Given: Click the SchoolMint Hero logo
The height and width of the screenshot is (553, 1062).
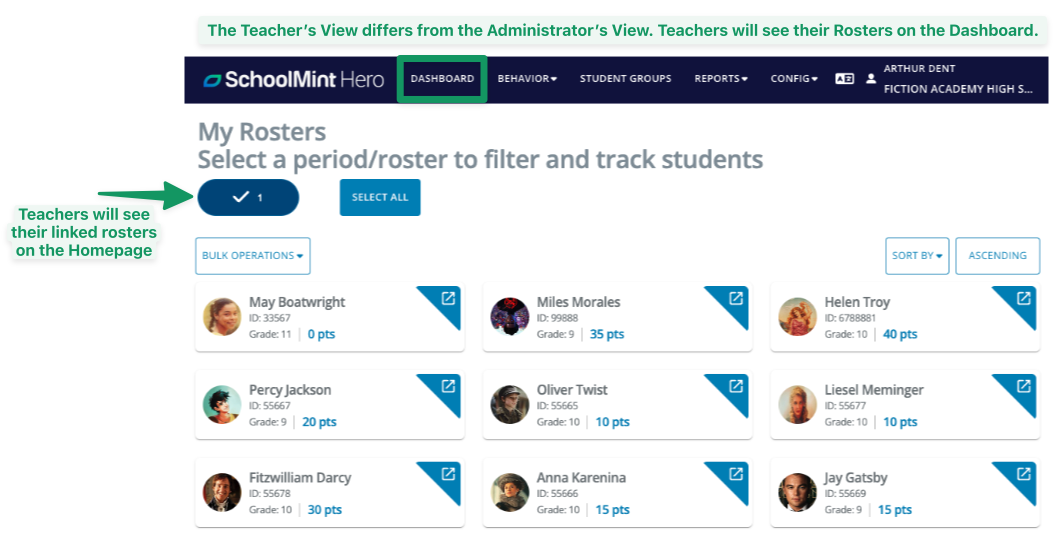Looking at the screenshot, I should pyautogui.click(x=294, y=80).
